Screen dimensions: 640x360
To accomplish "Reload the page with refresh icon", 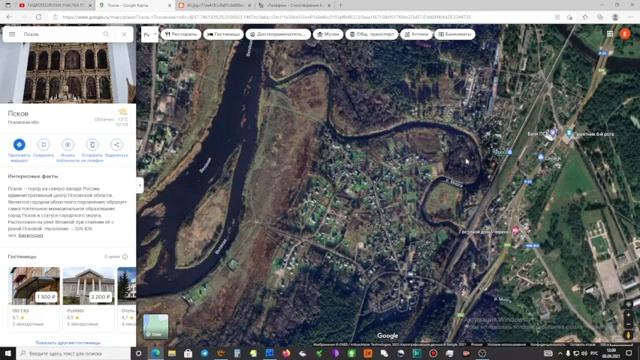I will point(39,17).
